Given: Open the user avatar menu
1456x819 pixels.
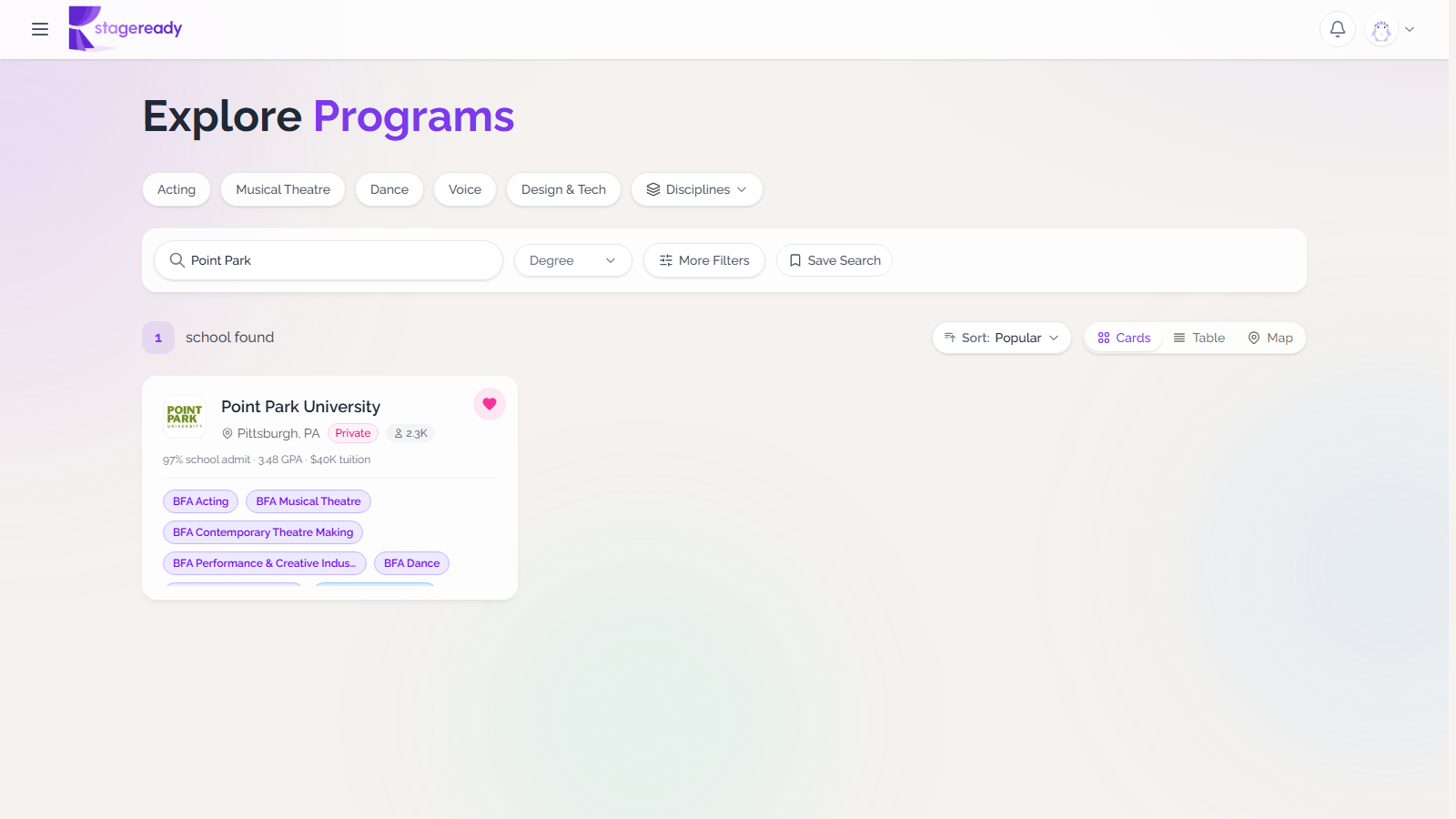Looking at the screenshot, I should point(1381,29).
